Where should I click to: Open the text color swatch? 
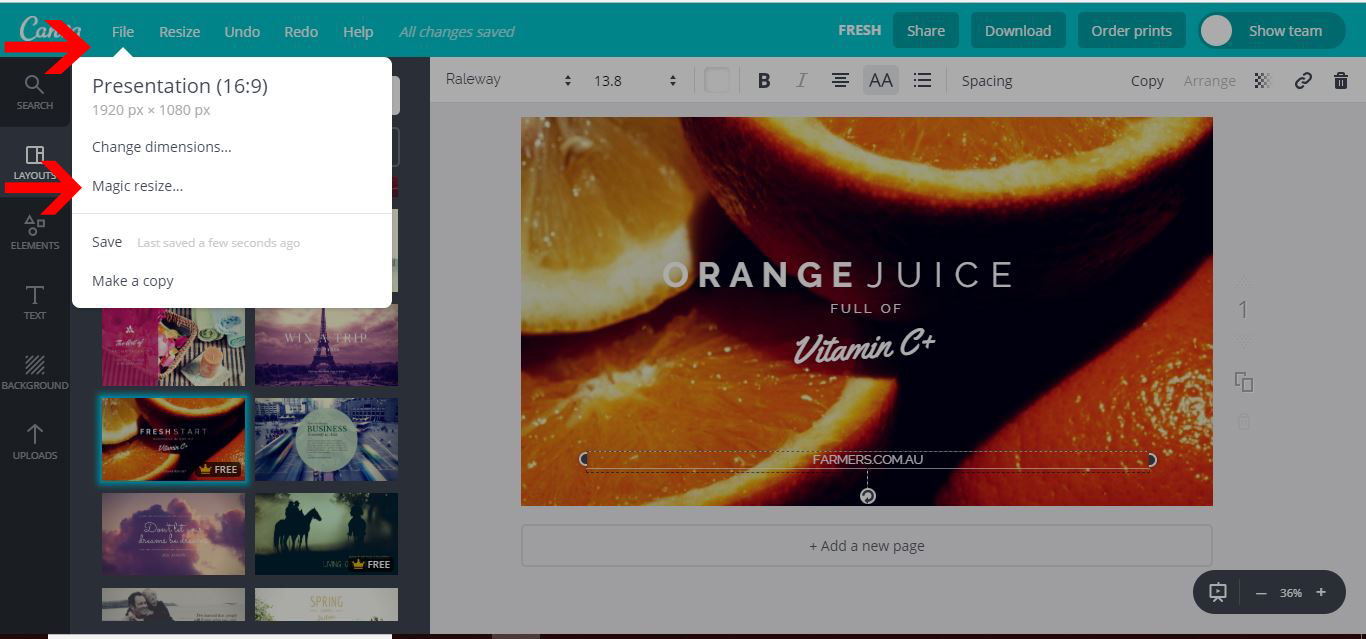[717, 80]
